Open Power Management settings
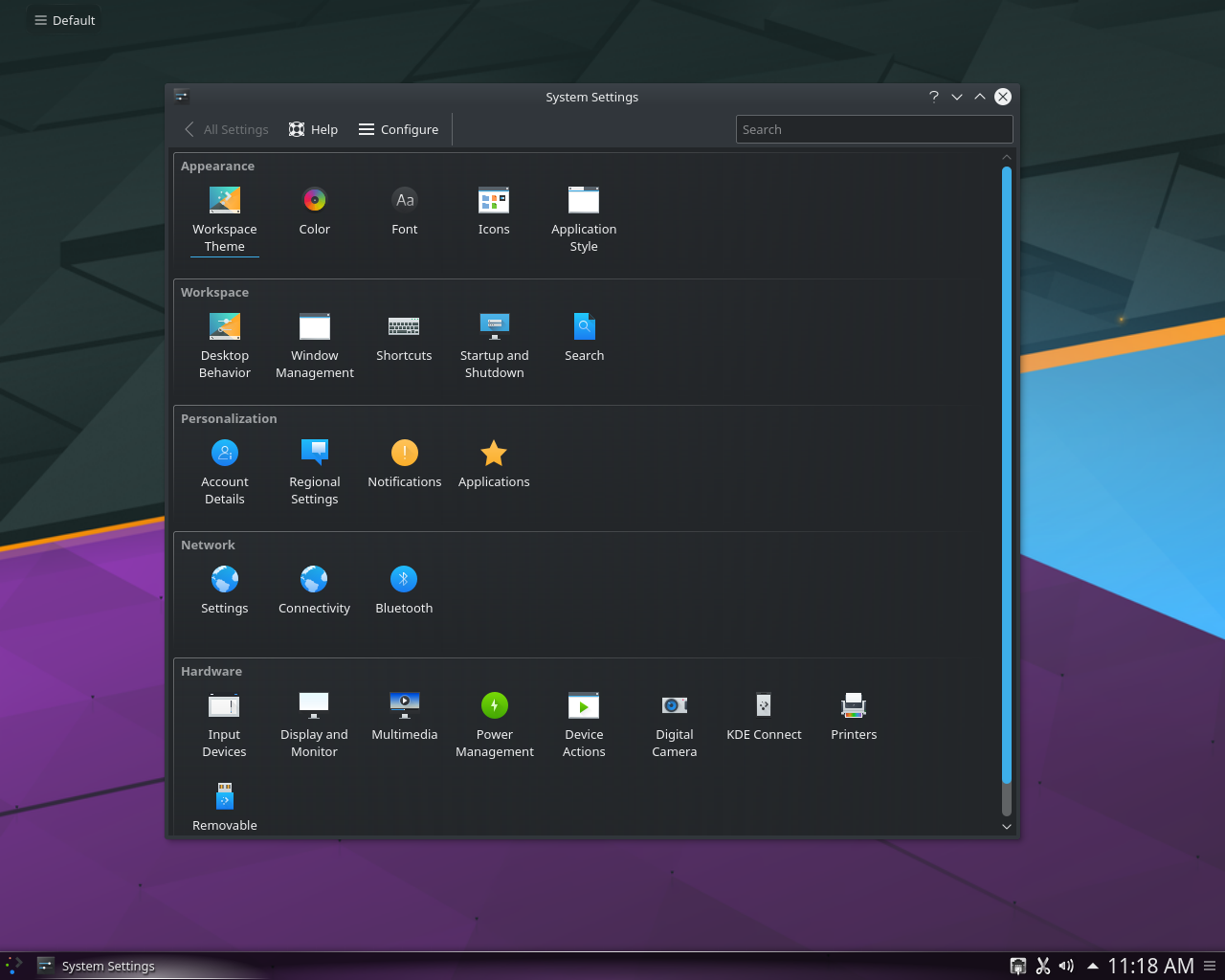 [495, 725]
